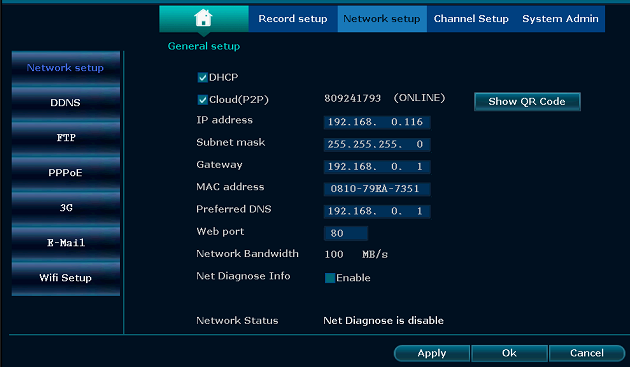630x367 pixels.
Task: Click the Web port input field
Action: 346,233
